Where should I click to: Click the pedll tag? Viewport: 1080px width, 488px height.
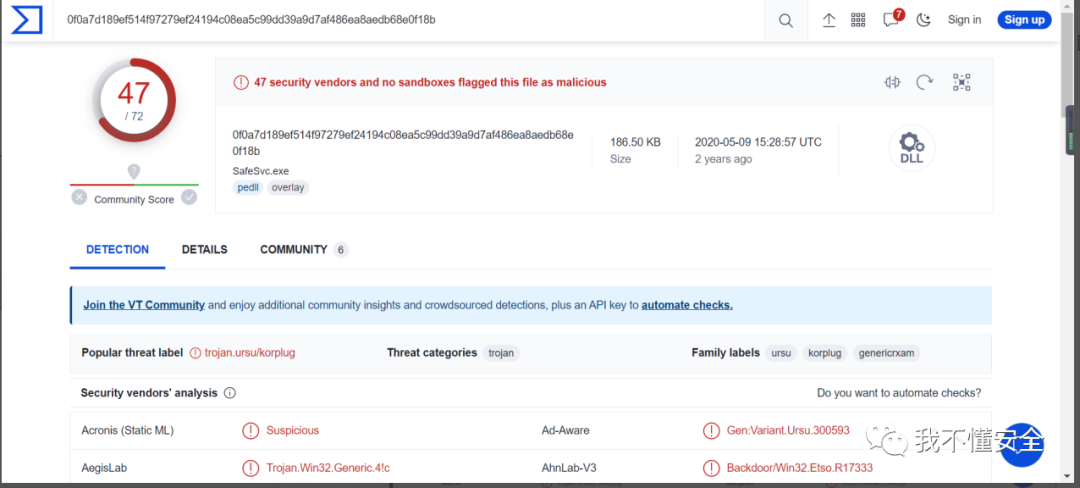click(249, 187)
